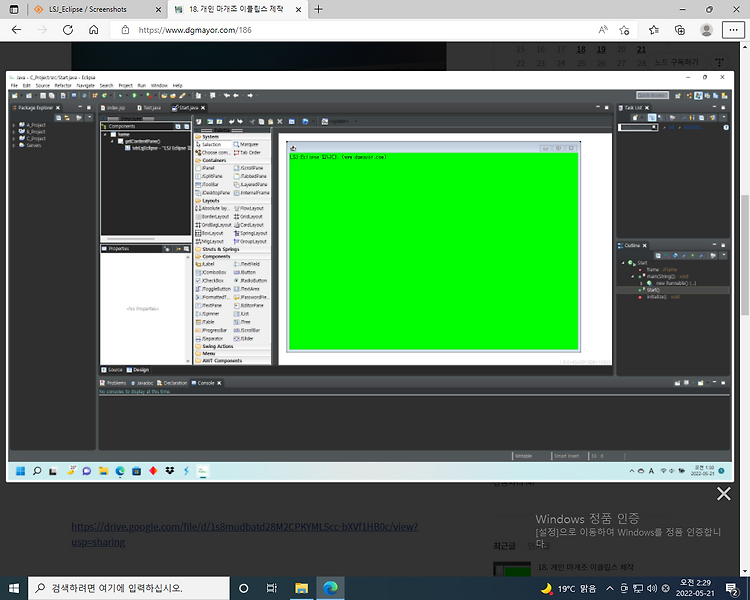750x600 pixels.
Task: Switch to the Source tab below the designer
Action: (x=112, y=370)
